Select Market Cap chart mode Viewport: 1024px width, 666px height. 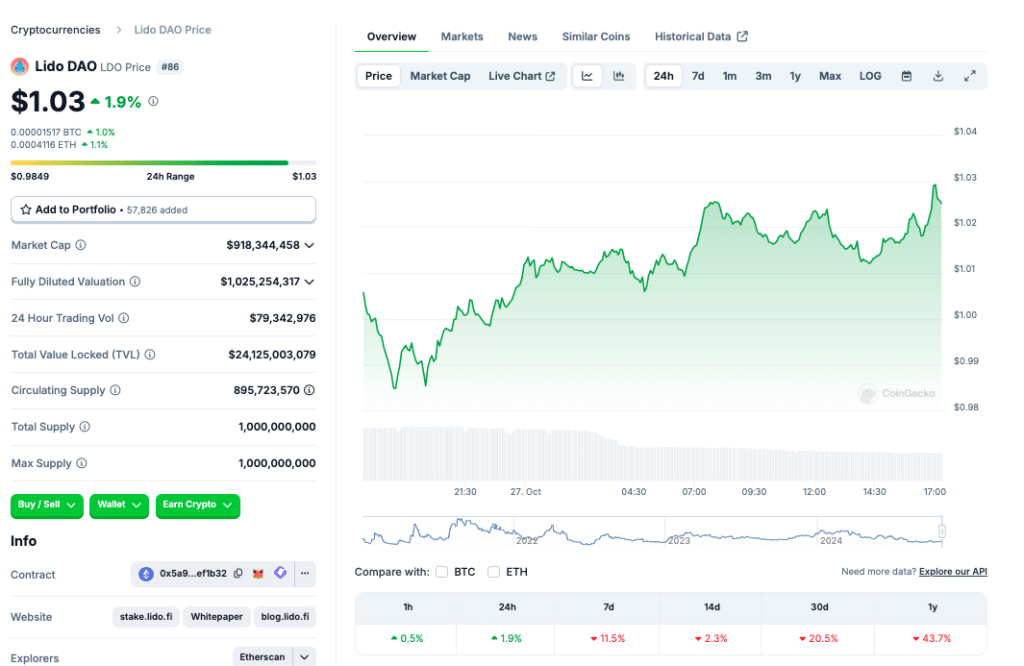440,76
